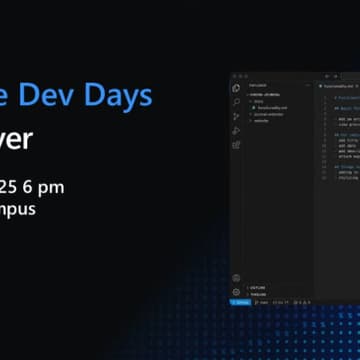
Task: Go forward with the title bar arrow
Action: (335, 76)
